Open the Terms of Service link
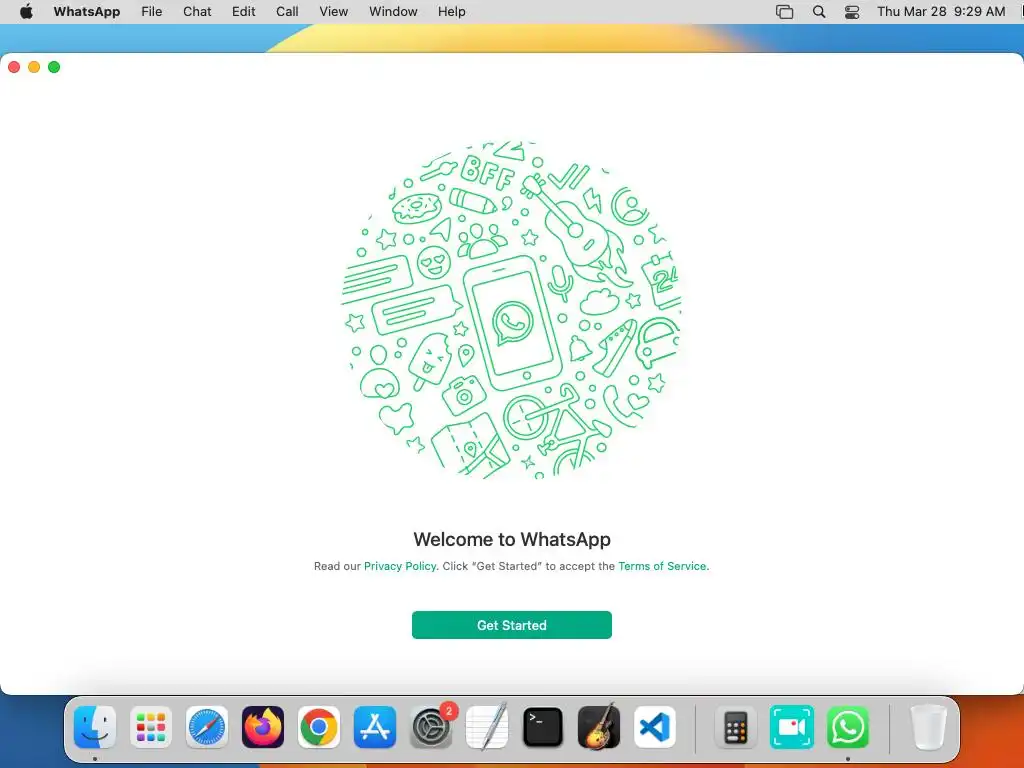The image size is (1024, 768). [x=662, y=566]
